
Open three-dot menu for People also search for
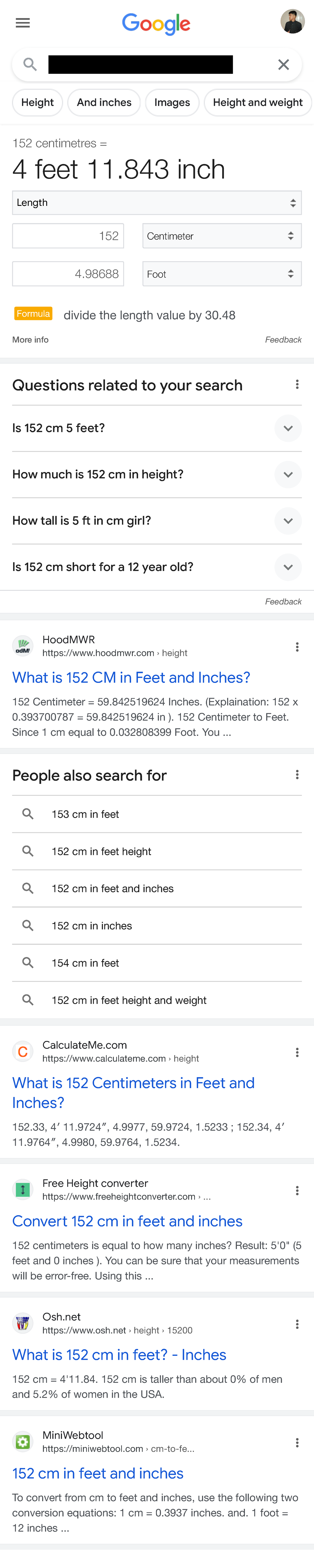[297, 774]
